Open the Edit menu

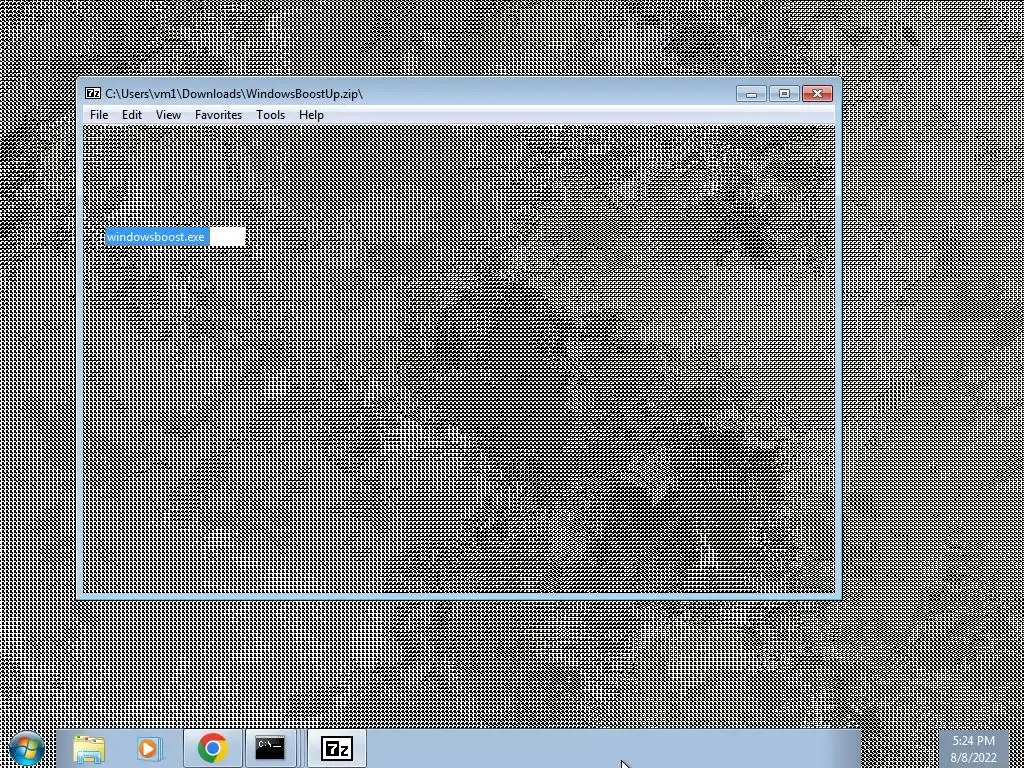131,115
